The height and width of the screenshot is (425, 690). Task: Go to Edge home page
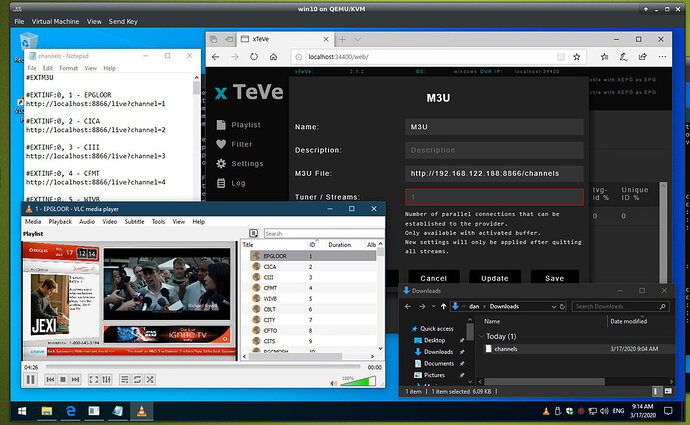click(273, 57)
